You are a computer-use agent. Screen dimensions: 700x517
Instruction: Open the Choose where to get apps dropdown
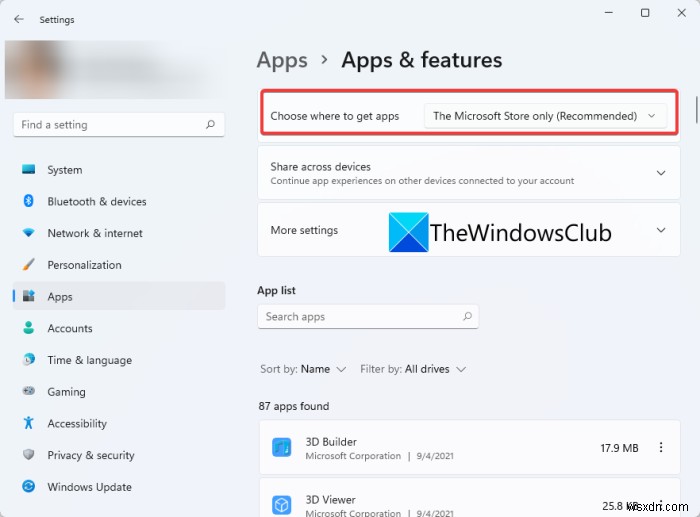pos(545,116)
